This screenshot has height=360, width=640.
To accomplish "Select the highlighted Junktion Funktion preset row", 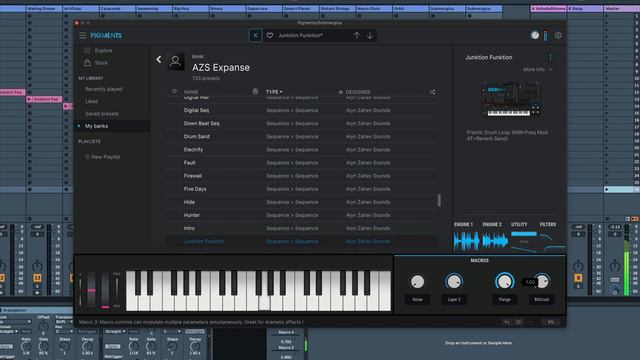I will click(x=302, y=242).
